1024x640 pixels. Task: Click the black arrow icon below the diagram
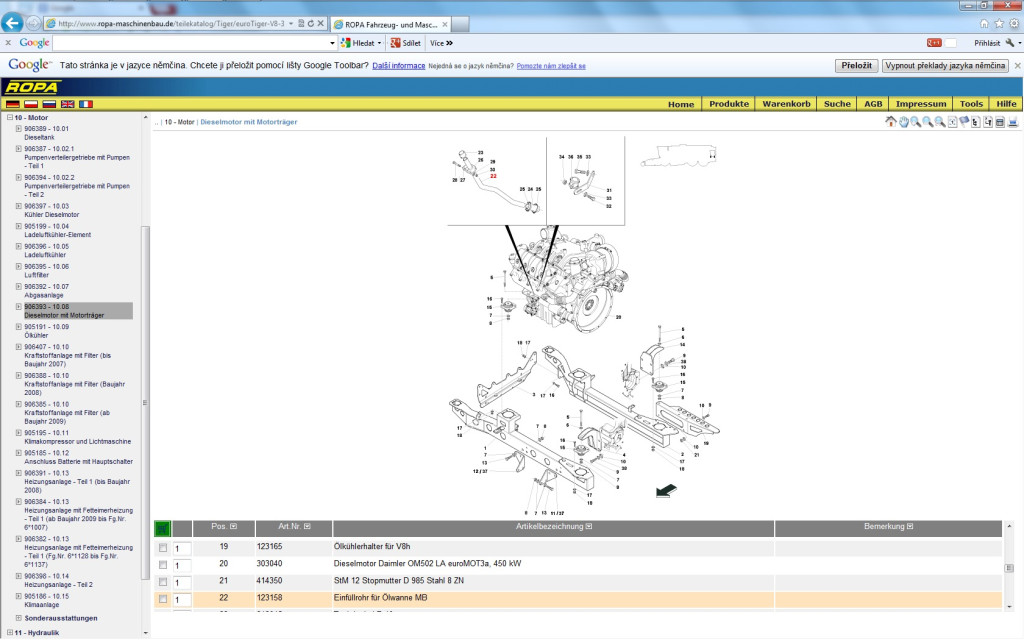(666, 490)
